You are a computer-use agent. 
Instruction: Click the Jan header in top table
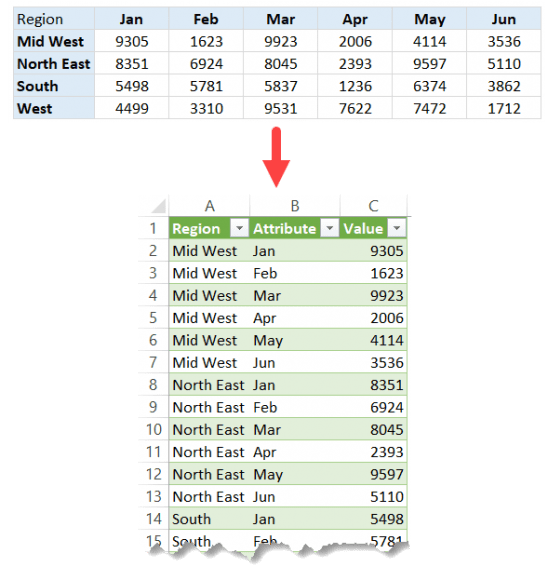coord(131,19)
